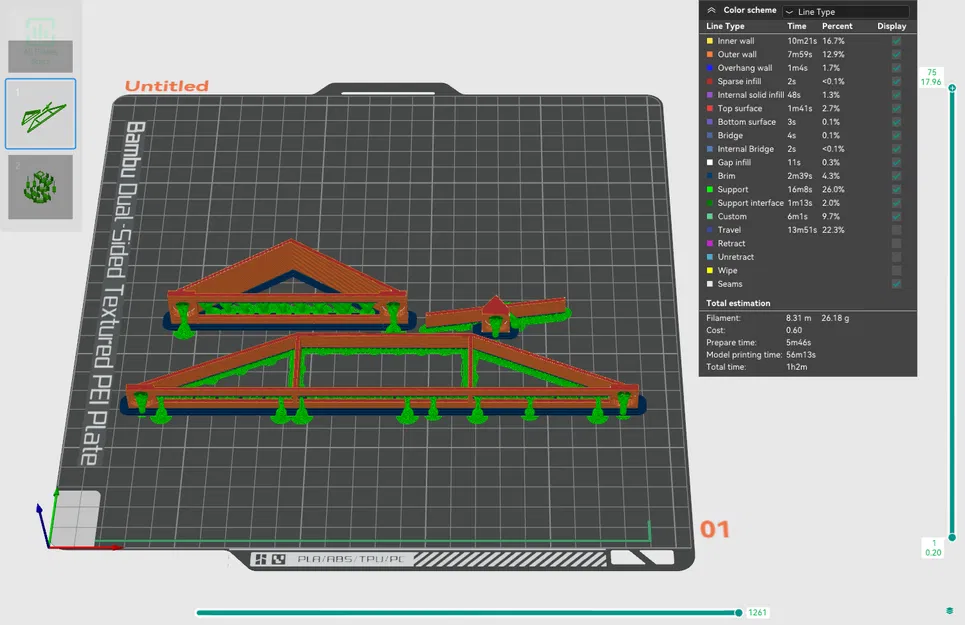Toggle Outer wall display checkbox
Viewport: 965px width, 625px height.
897,54
